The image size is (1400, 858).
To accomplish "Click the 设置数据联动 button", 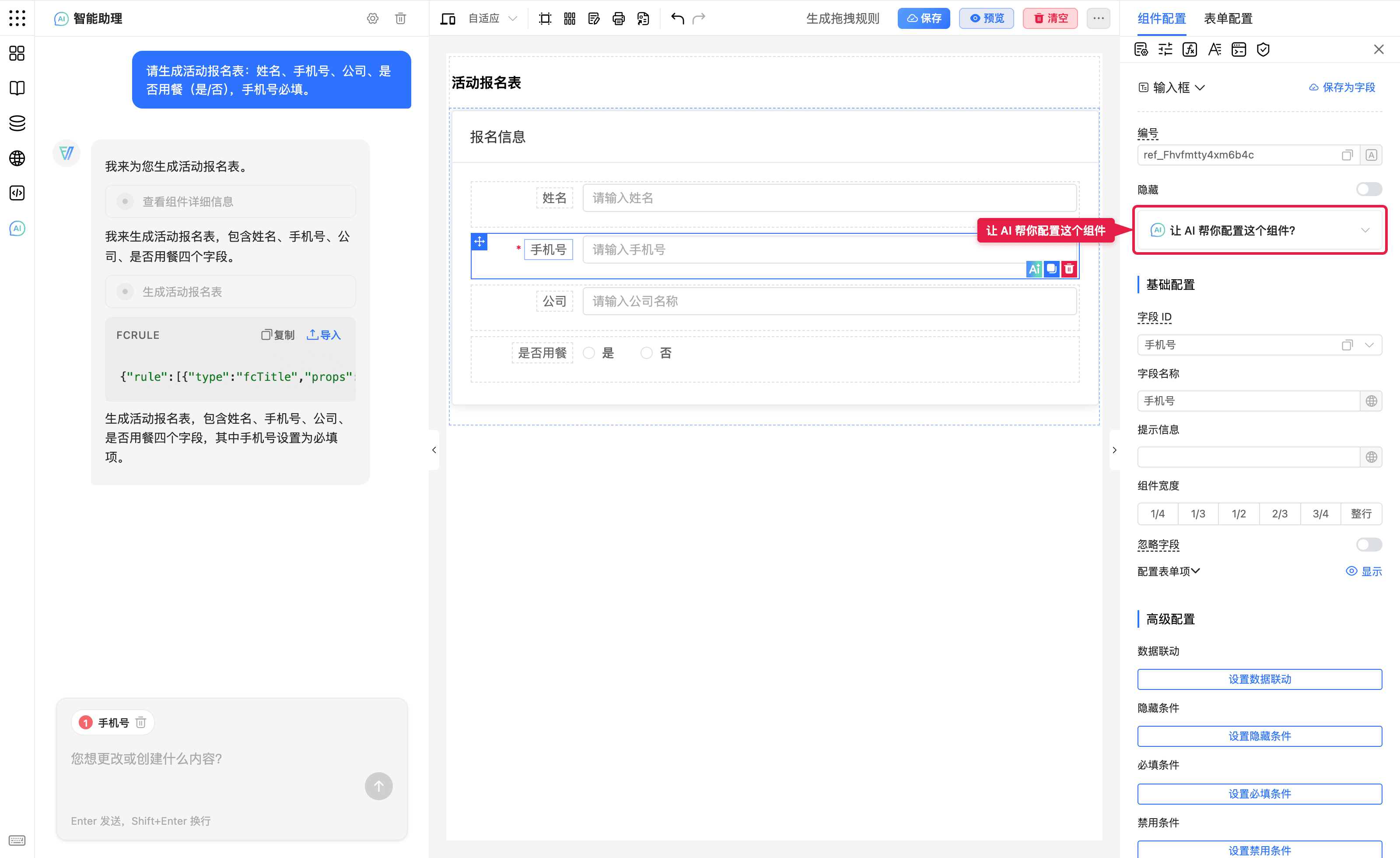I will coord(1260,679).
